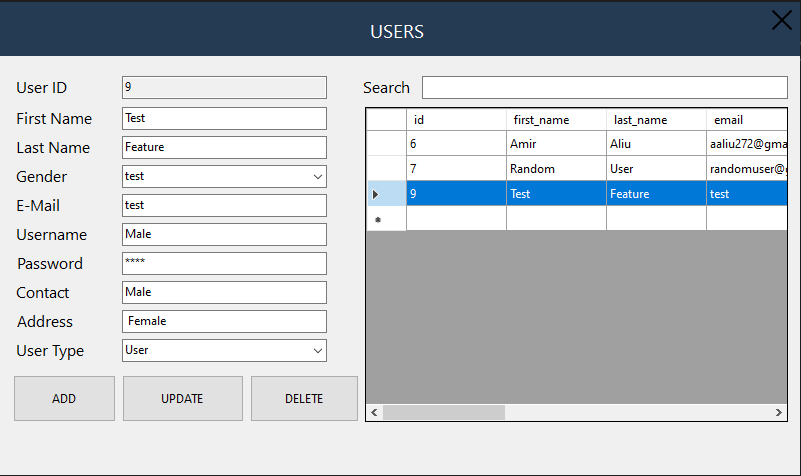Close the Users window with X icon
The width and height of the screenshot is (801, 476).
[x=781, y=21]
